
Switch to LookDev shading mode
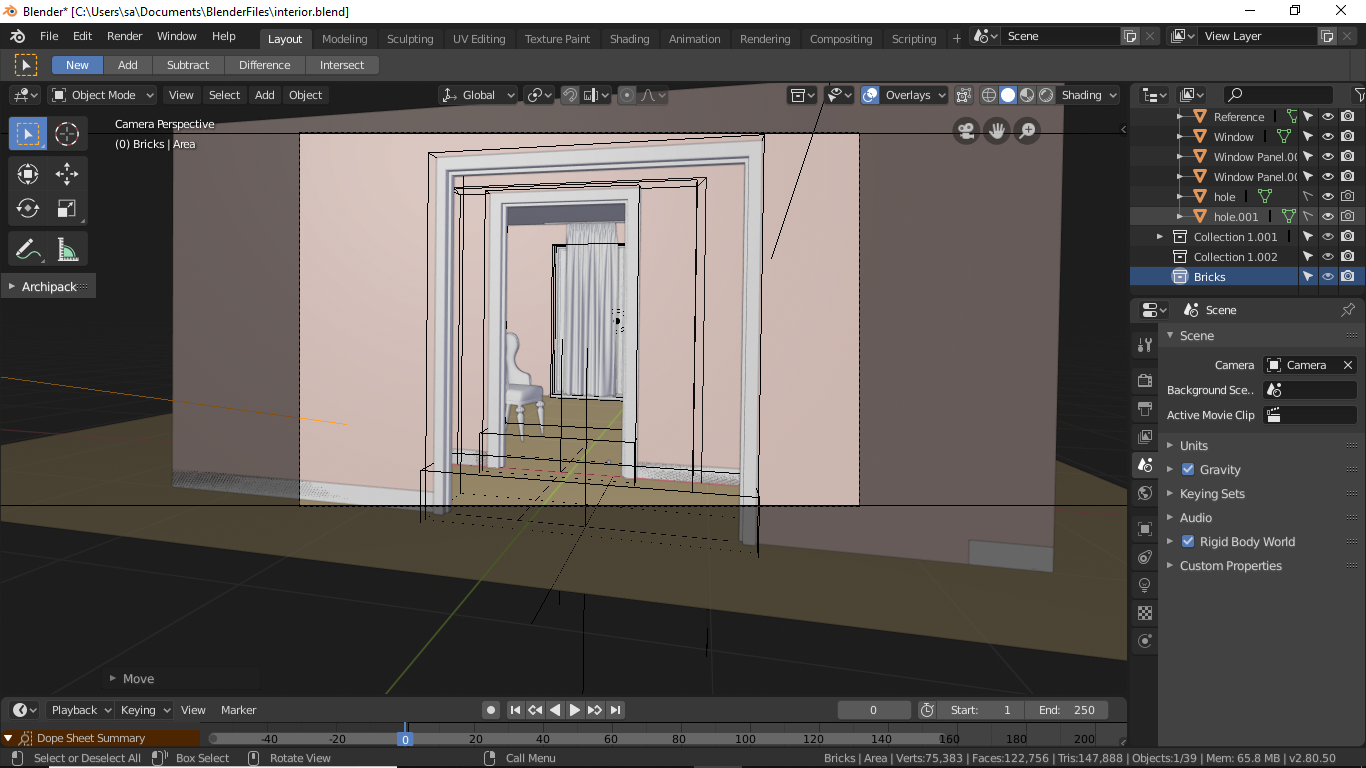click(x=1027, y=95)
